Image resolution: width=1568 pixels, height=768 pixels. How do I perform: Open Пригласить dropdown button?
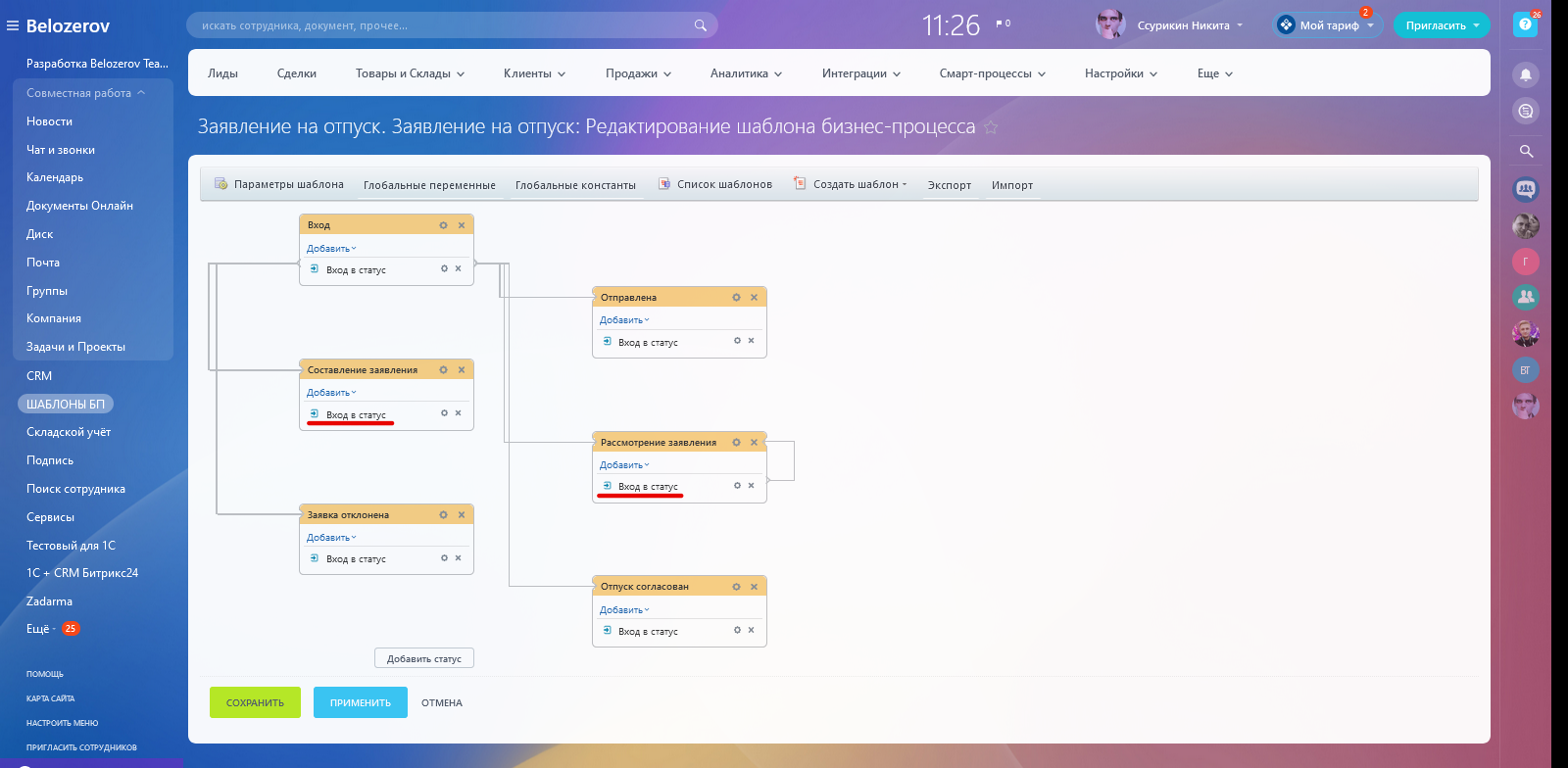pos(1442,25)
